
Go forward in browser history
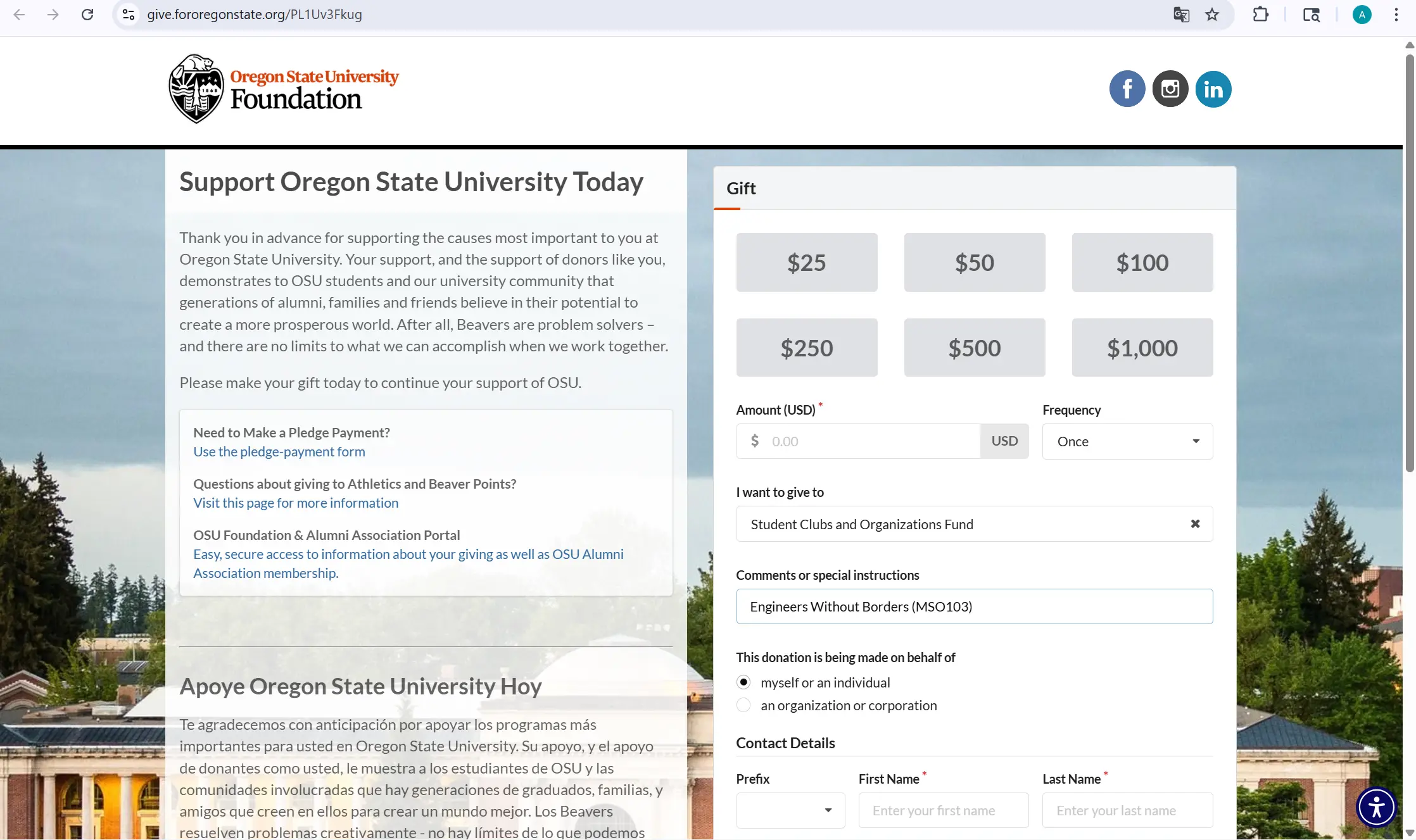coord(53,15)
